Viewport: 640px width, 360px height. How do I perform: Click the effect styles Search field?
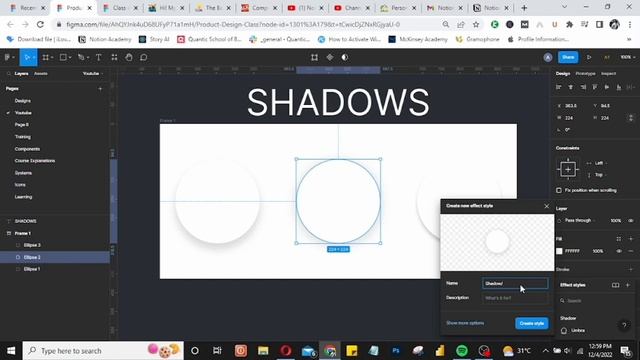point(594,301)
